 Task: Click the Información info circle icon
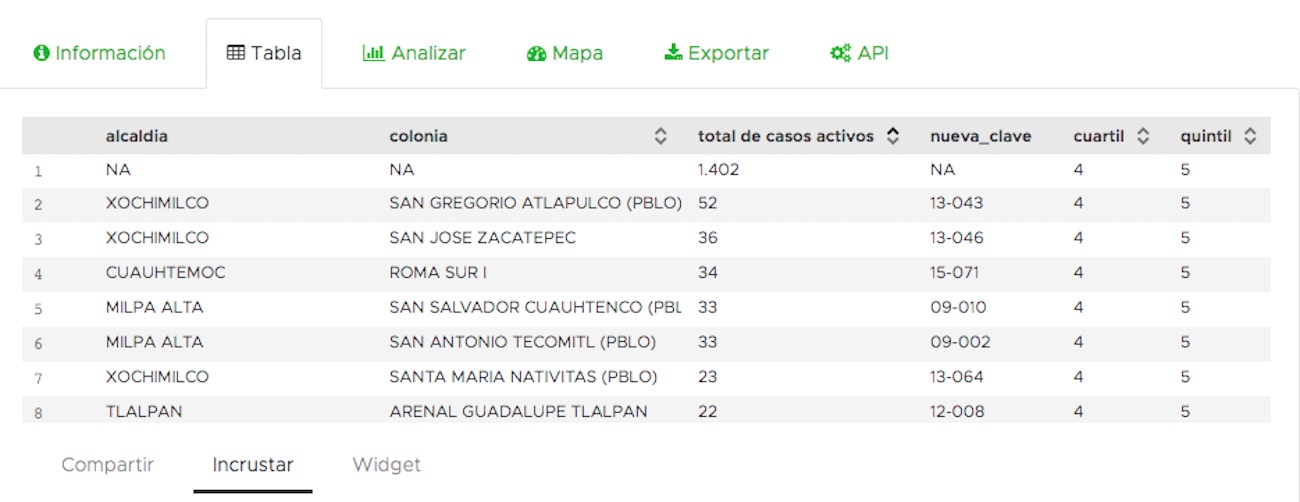pyautogui.click(x=41, y=53)
